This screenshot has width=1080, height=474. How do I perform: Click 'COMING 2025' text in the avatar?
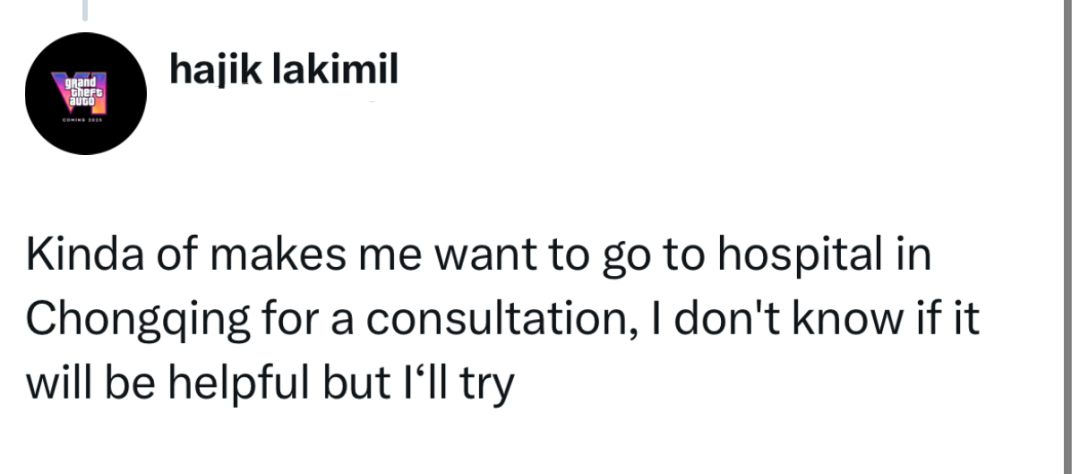click(x=83, y=121)
